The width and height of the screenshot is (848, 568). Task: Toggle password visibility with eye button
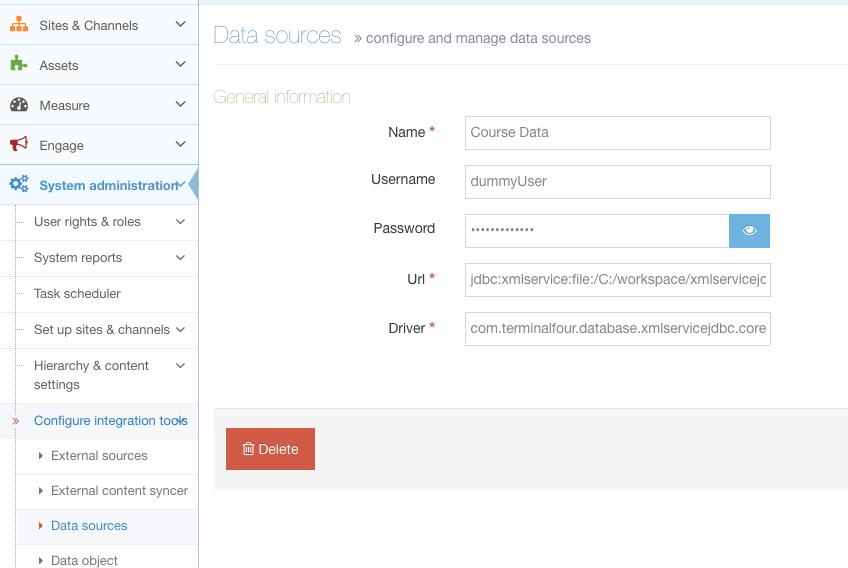coord(749,230)
